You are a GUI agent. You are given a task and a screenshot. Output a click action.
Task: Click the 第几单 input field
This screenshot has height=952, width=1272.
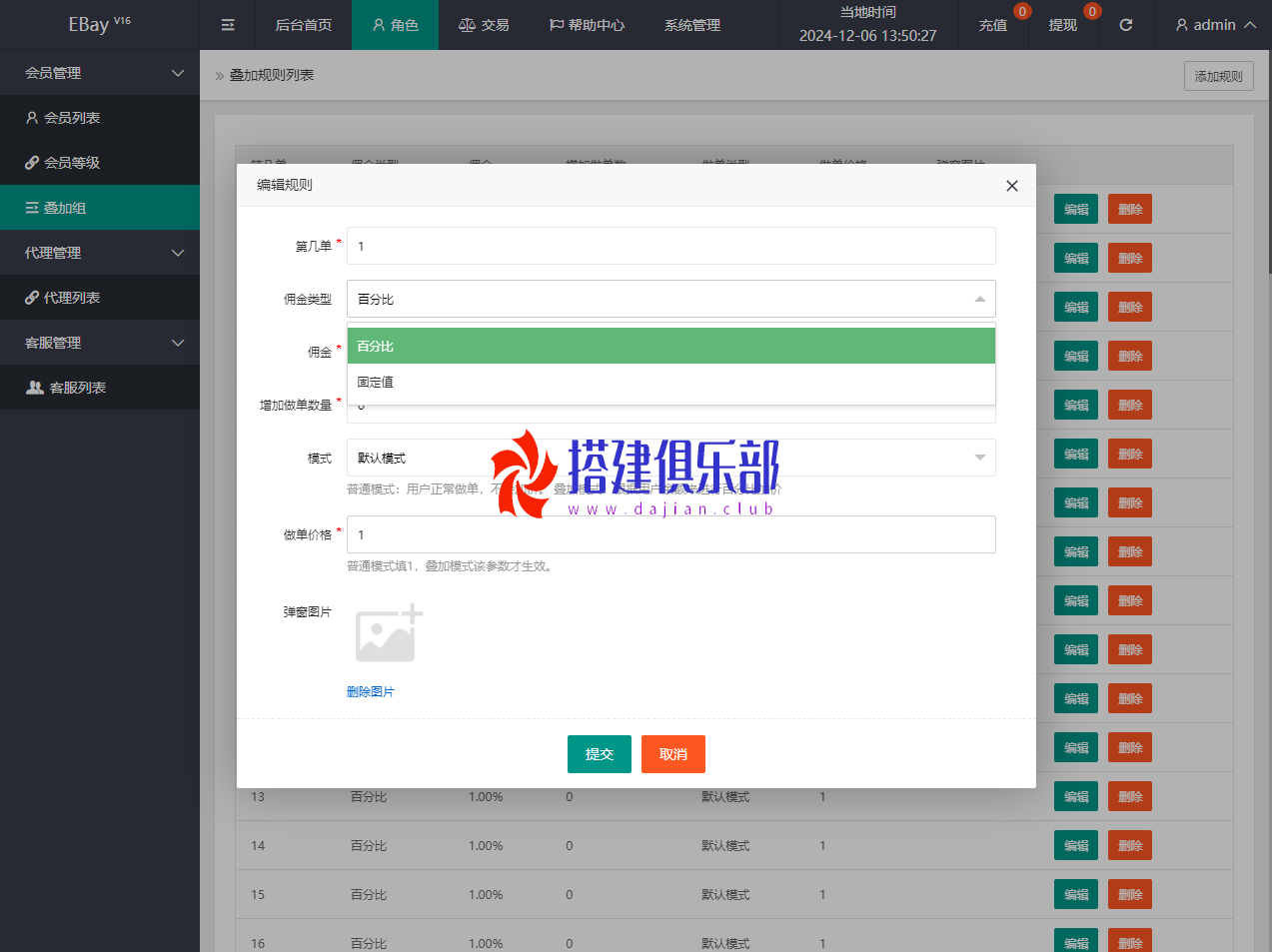(x=671, y=246)
